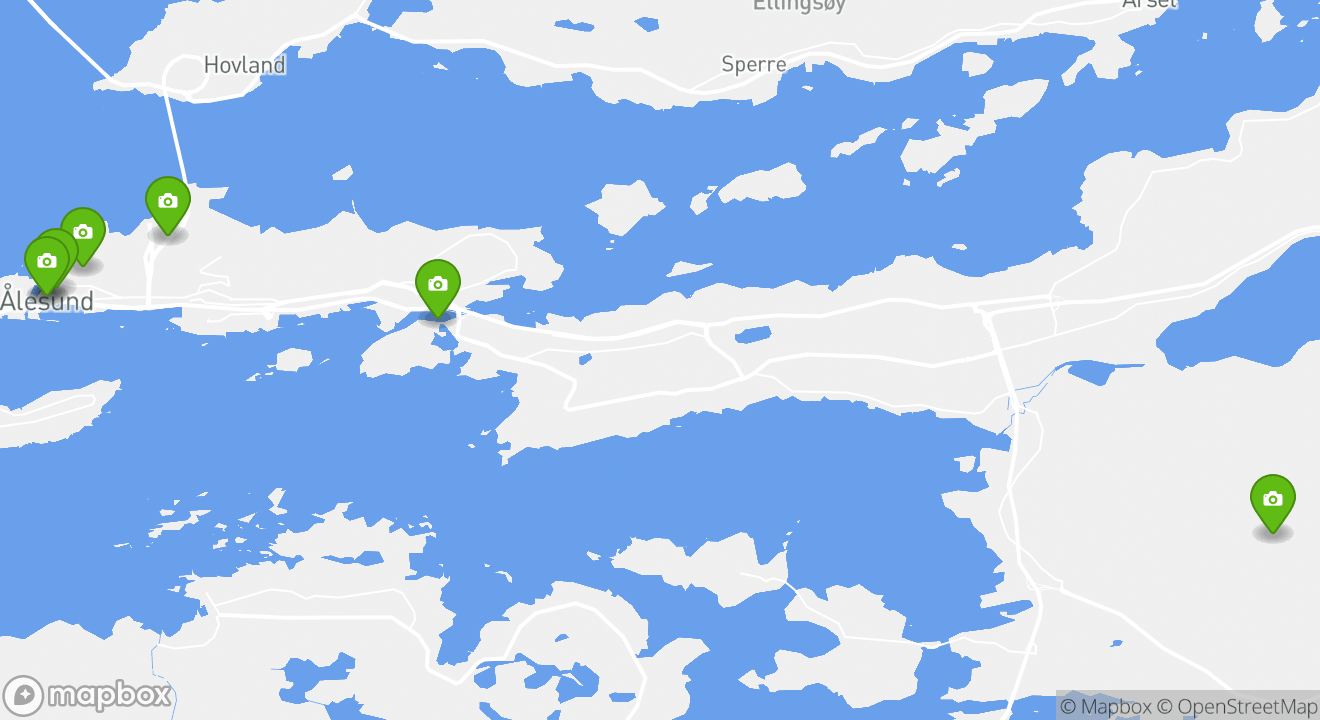The width and height of the screenshot is (1320, 720).
Task: Select the Ålesund city label
Action: (47, 300)
